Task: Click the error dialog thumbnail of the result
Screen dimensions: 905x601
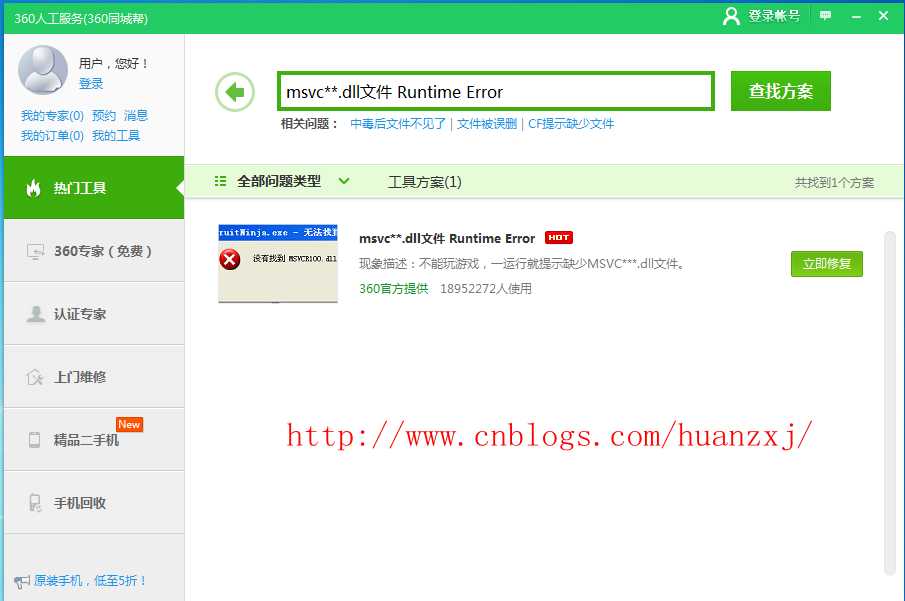Action: point(278,263)
